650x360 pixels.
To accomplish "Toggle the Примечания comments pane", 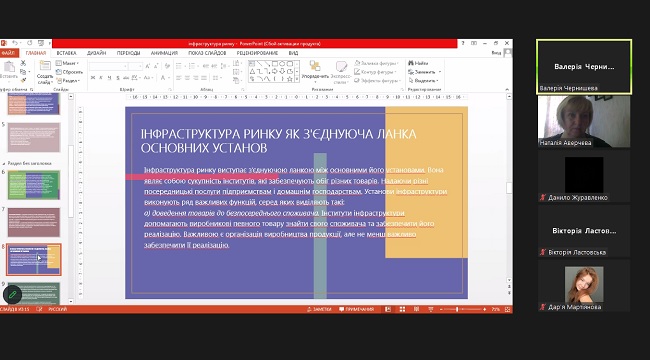I will 356,309.
